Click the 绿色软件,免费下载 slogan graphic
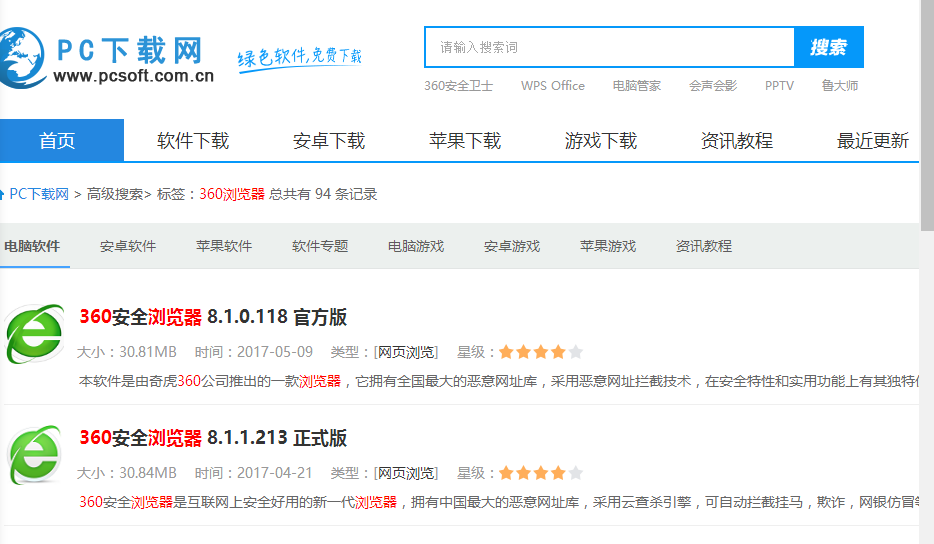 click(x=300, y=58)
